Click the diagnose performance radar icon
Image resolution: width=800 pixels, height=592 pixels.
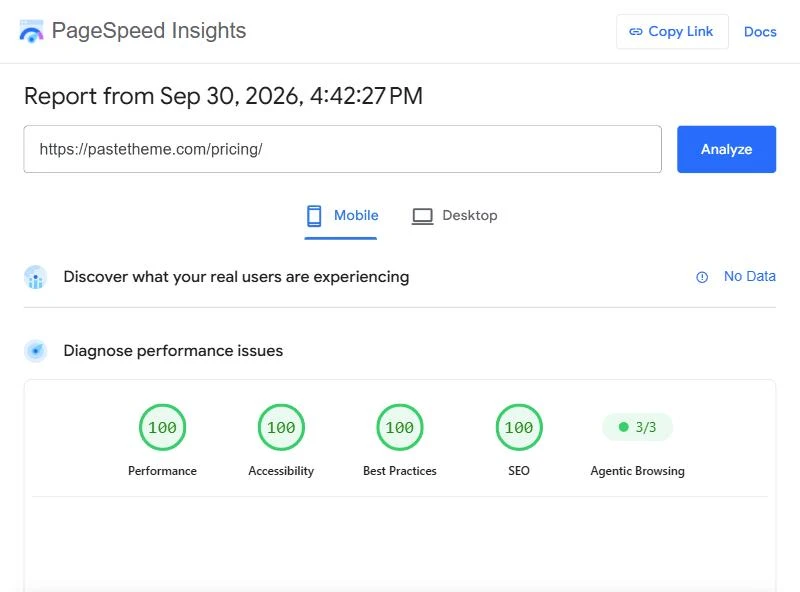tap(35, 351)
